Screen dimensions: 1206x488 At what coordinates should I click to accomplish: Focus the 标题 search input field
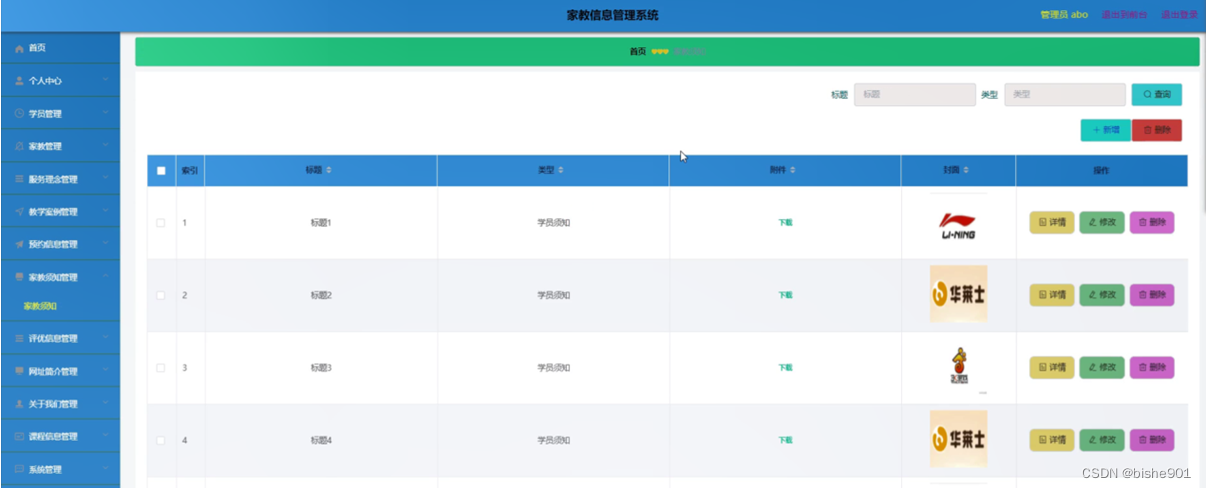[x=914, y=94]
